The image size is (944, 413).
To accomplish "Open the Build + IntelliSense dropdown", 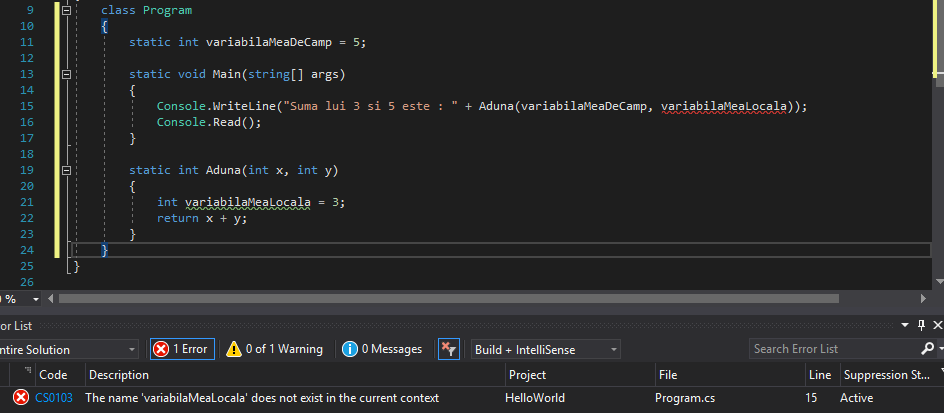I will click(545, 349).
